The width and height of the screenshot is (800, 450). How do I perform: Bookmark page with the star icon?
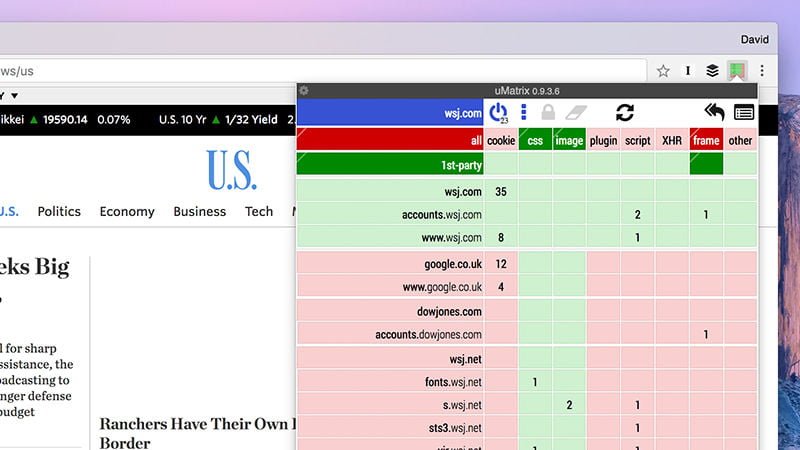click(663, 71)
